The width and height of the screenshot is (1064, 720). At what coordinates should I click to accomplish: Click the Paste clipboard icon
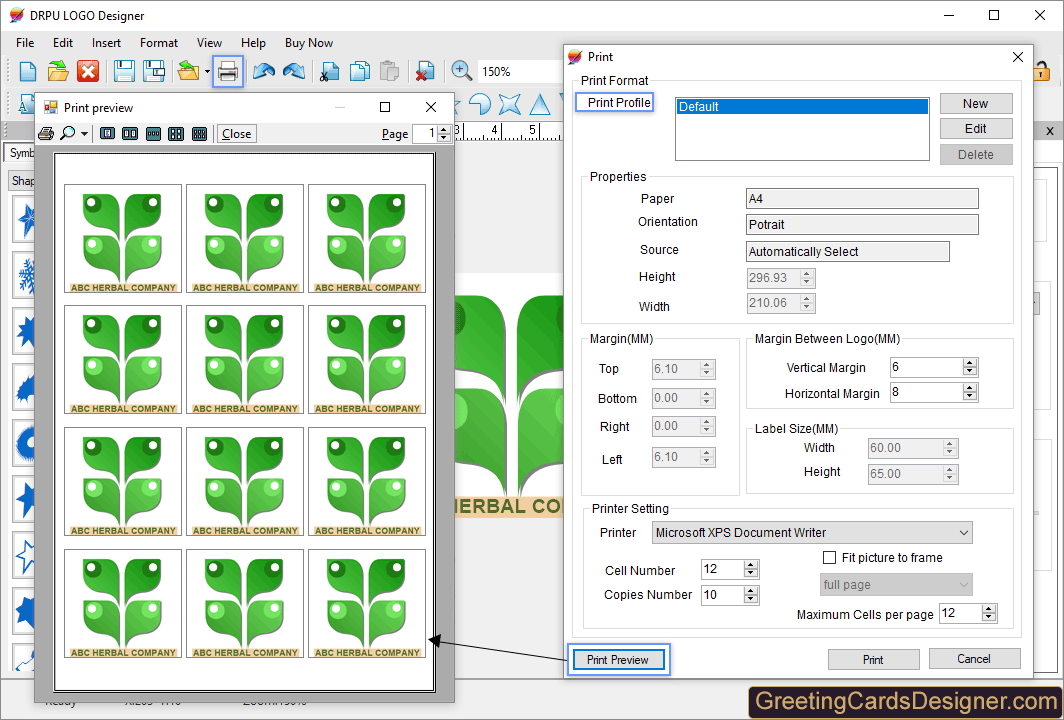[390, 71]
